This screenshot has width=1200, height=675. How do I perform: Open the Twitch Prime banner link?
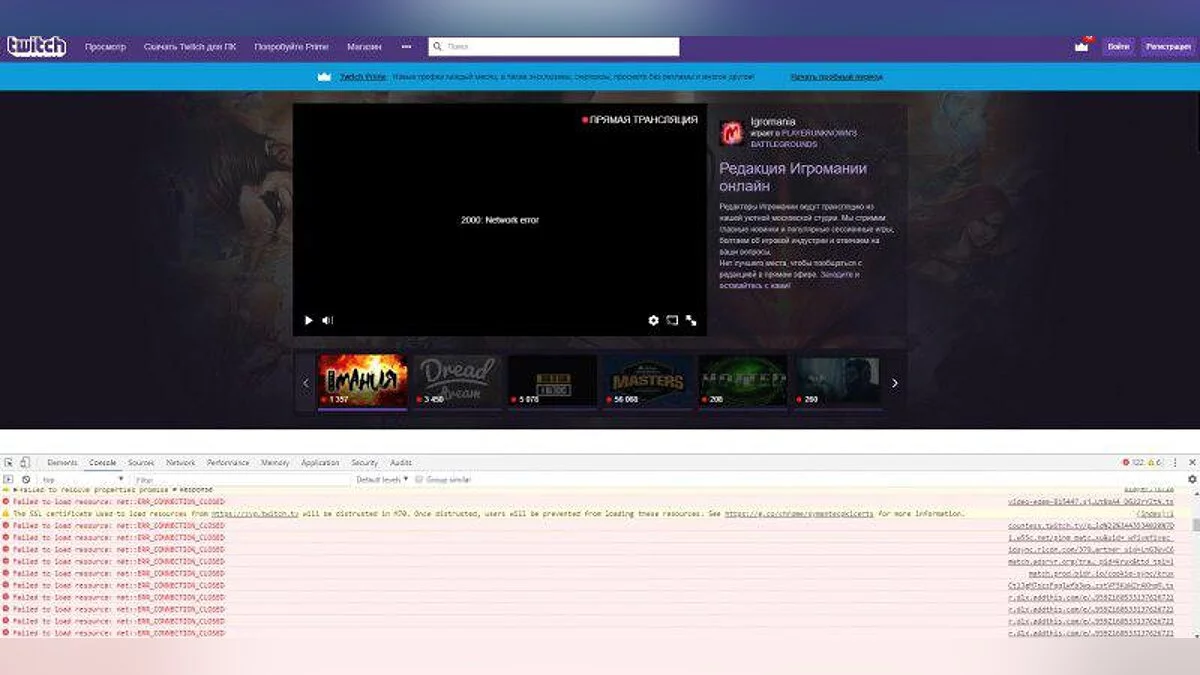[x=363, y=76]
